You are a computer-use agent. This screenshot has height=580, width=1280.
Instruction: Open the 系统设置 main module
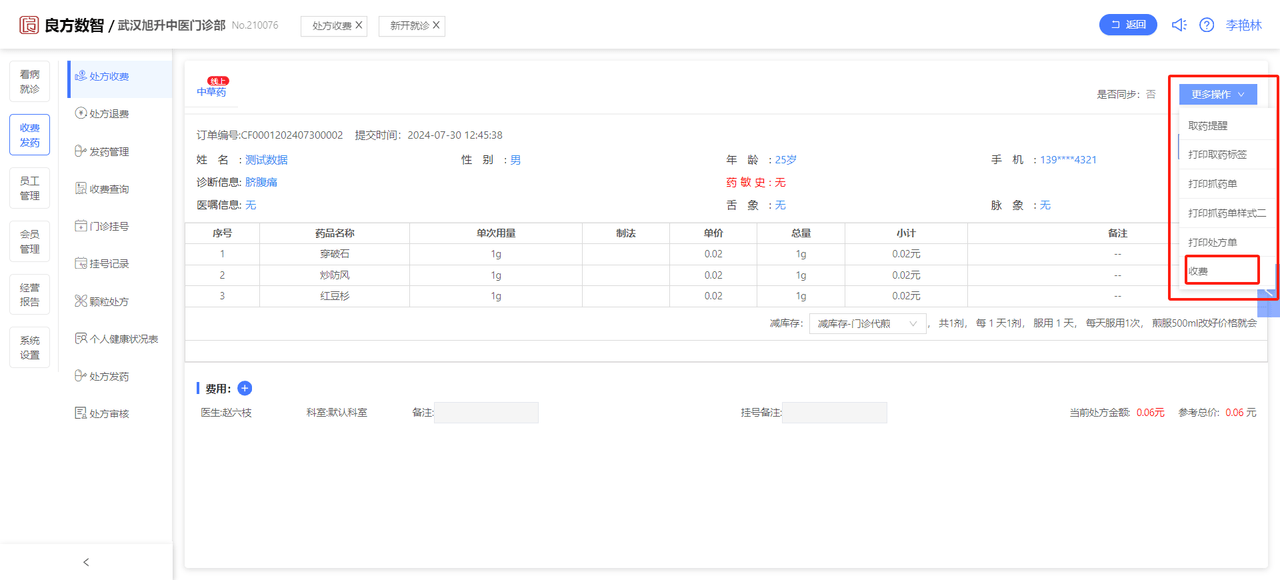click(30, 347)
